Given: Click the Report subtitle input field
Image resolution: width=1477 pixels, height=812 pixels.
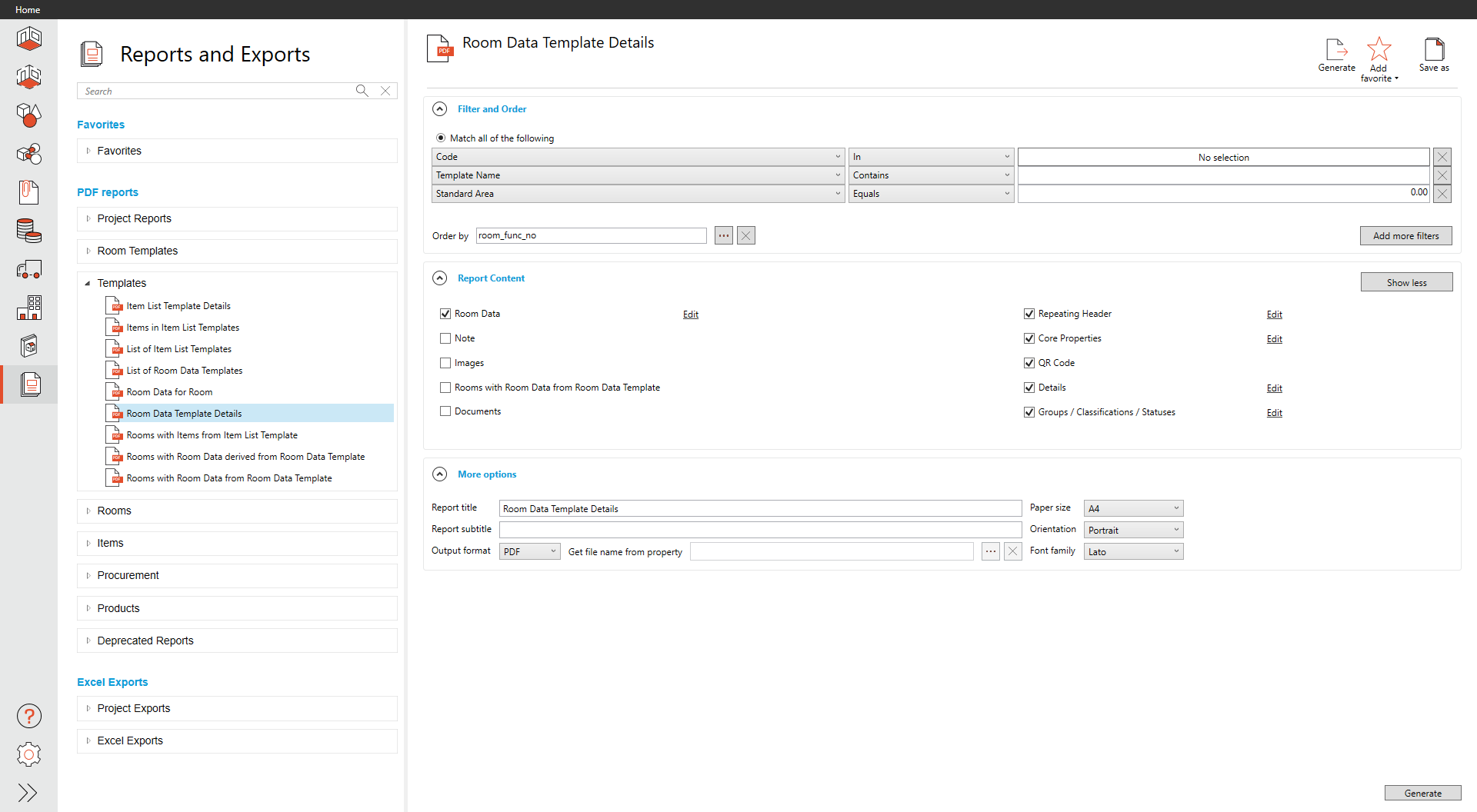Looking at the screenshot, I should click(x=760, y=530).
